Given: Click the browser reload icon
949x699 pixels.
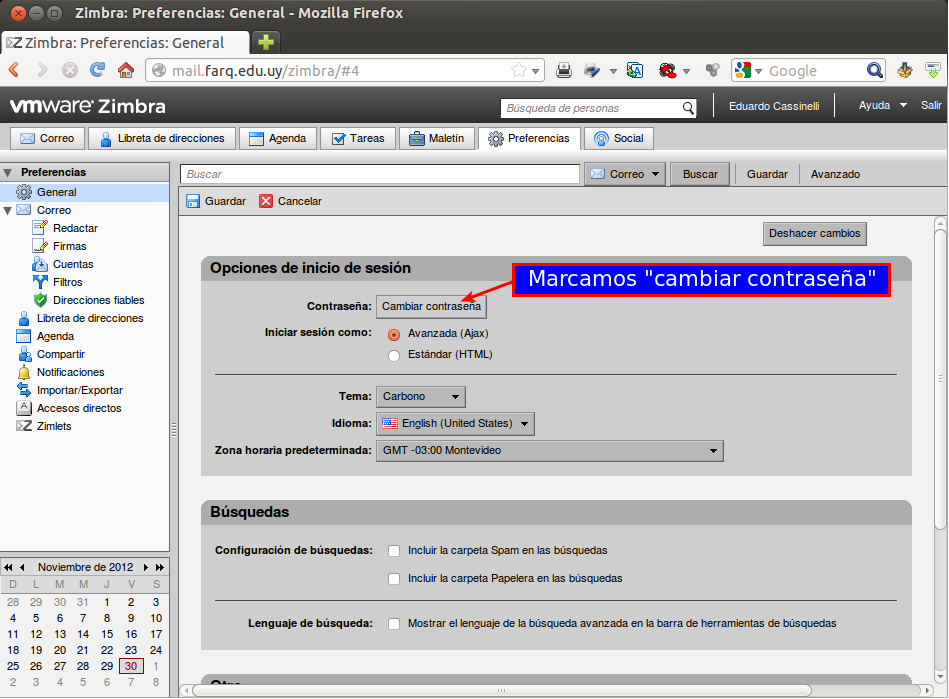Looking at the screenshot, I should pyautogui.click(x=97, y=70).
